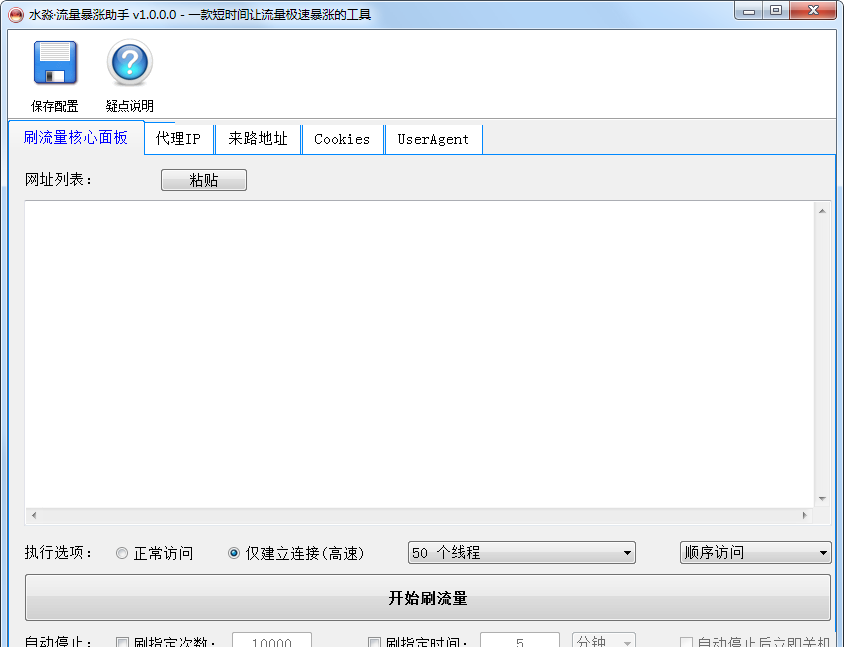Click the 开始刷流量 start button

pos(428,598)
